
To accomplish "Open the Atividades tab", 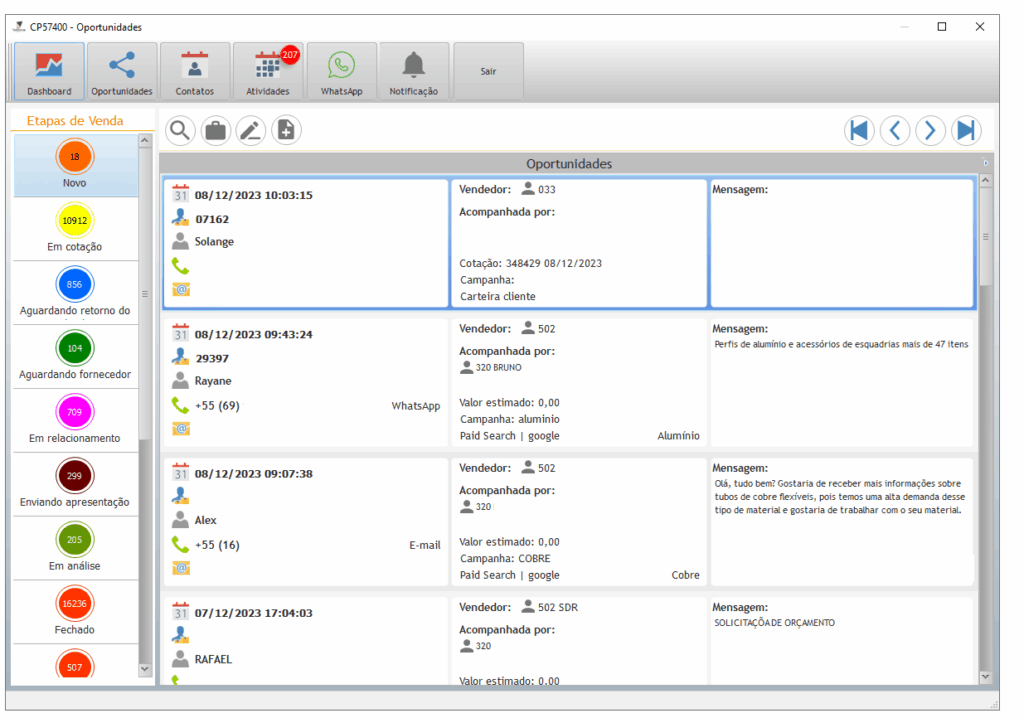I will tap(268, 72).
